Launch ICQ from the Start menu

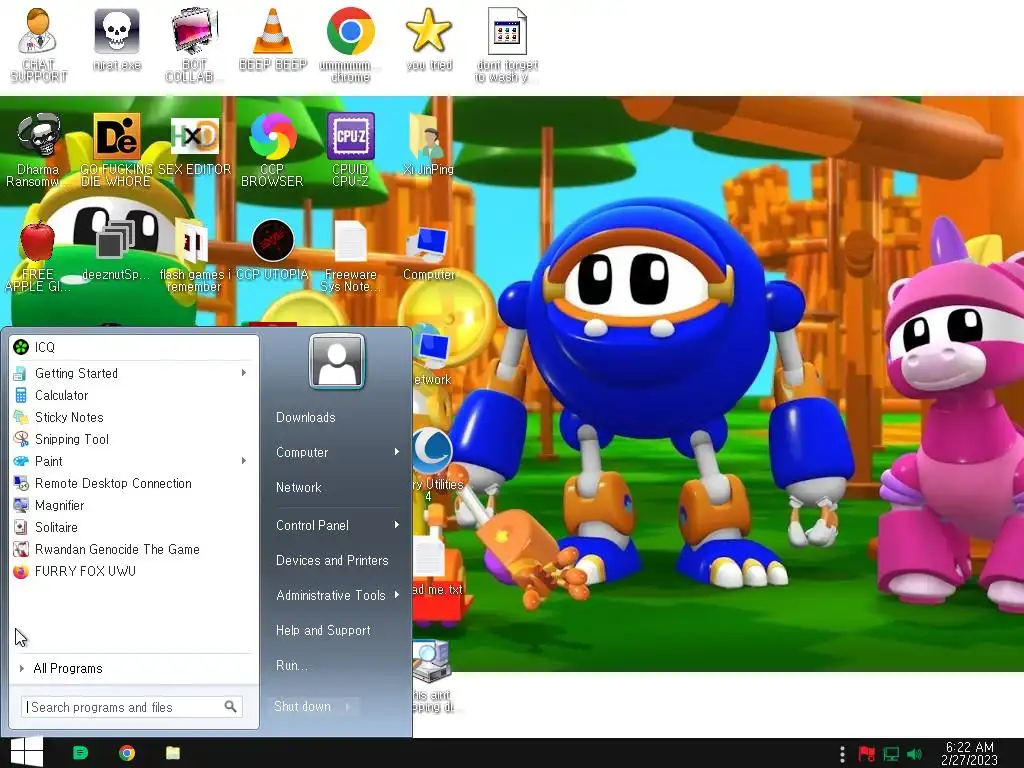pos(134,347)
